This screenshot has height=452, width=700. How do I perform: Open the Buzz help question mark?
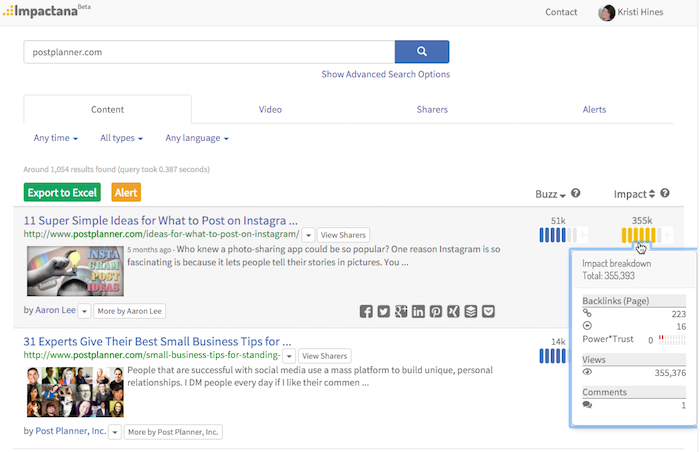[575, 193]
